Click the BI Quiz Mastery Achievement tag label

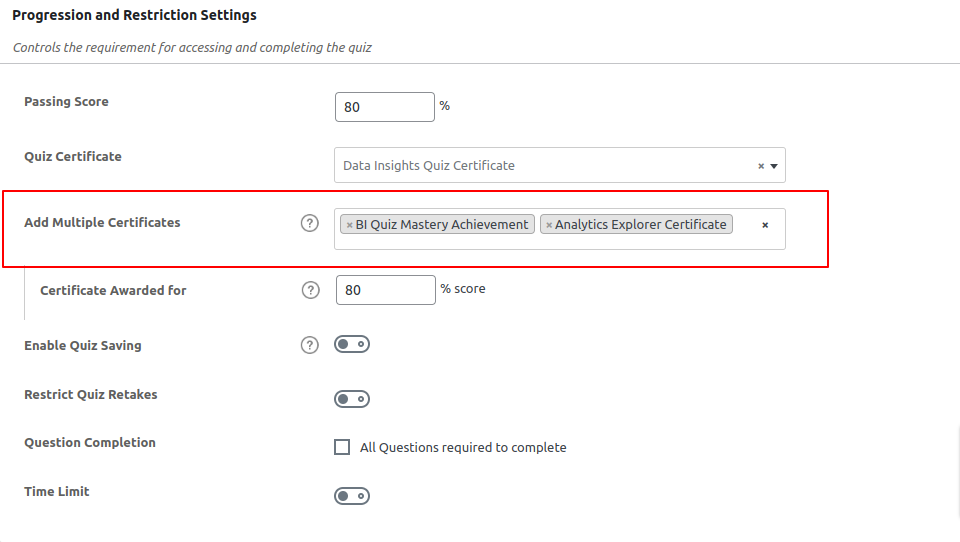(442, 225)
